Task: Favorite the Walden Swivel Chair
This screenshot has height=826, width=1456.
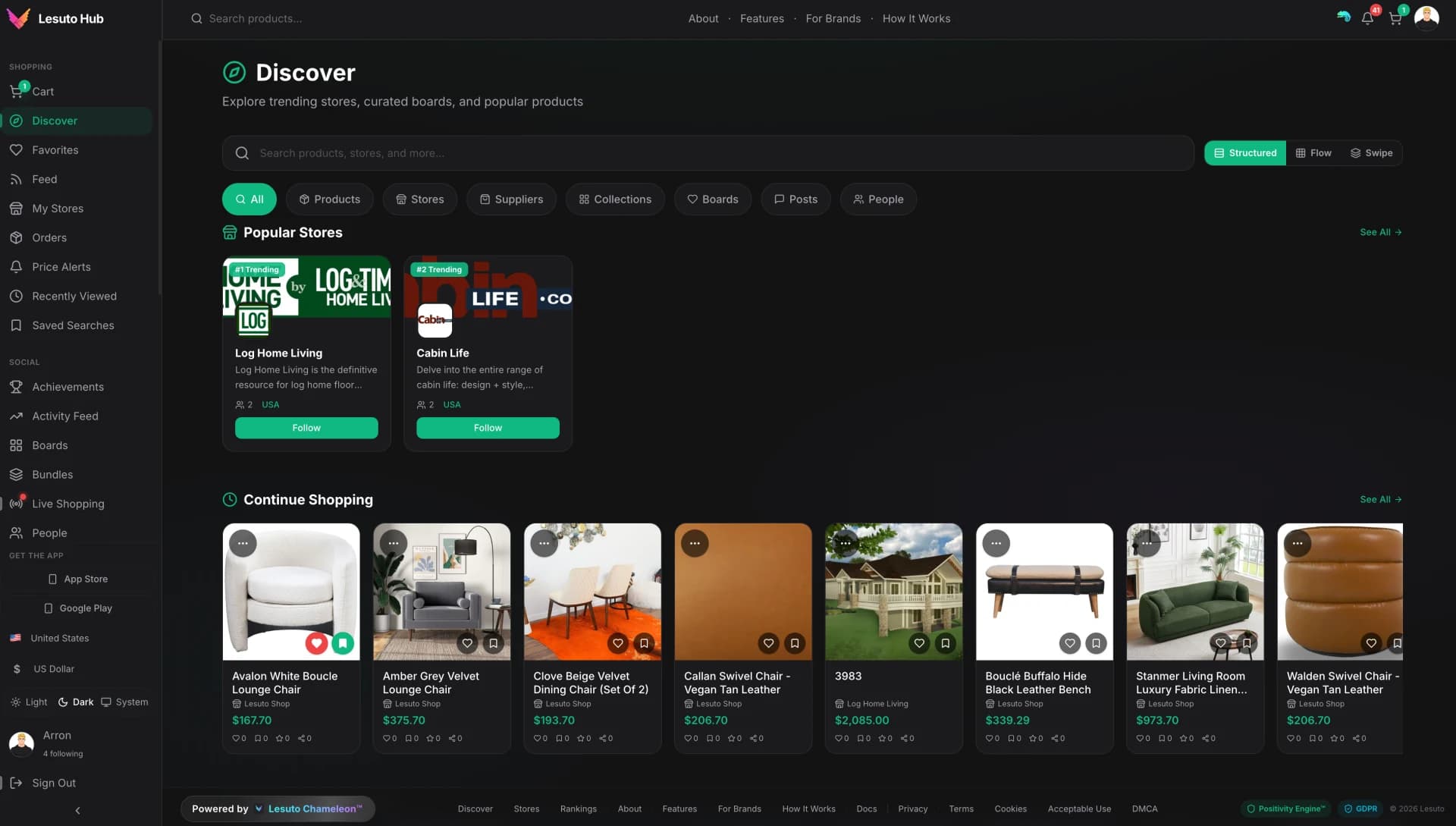Action: [1371, 643]
